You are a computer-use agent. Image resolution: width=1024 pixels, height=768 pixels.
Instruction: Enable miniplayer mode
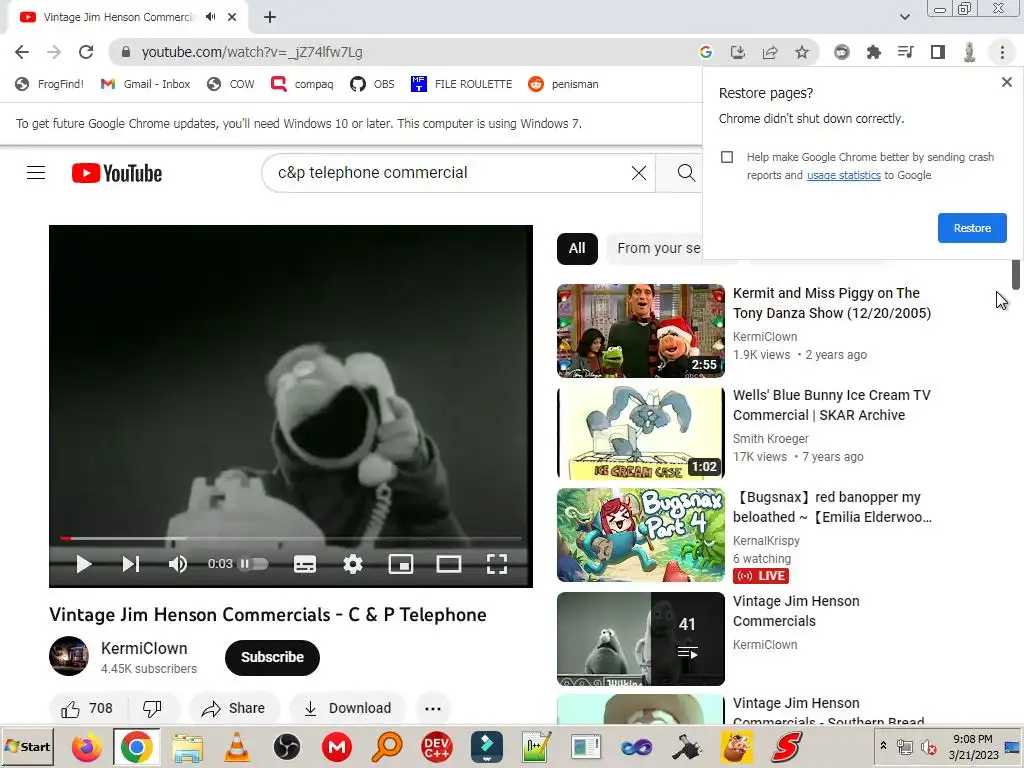point(401,564)
